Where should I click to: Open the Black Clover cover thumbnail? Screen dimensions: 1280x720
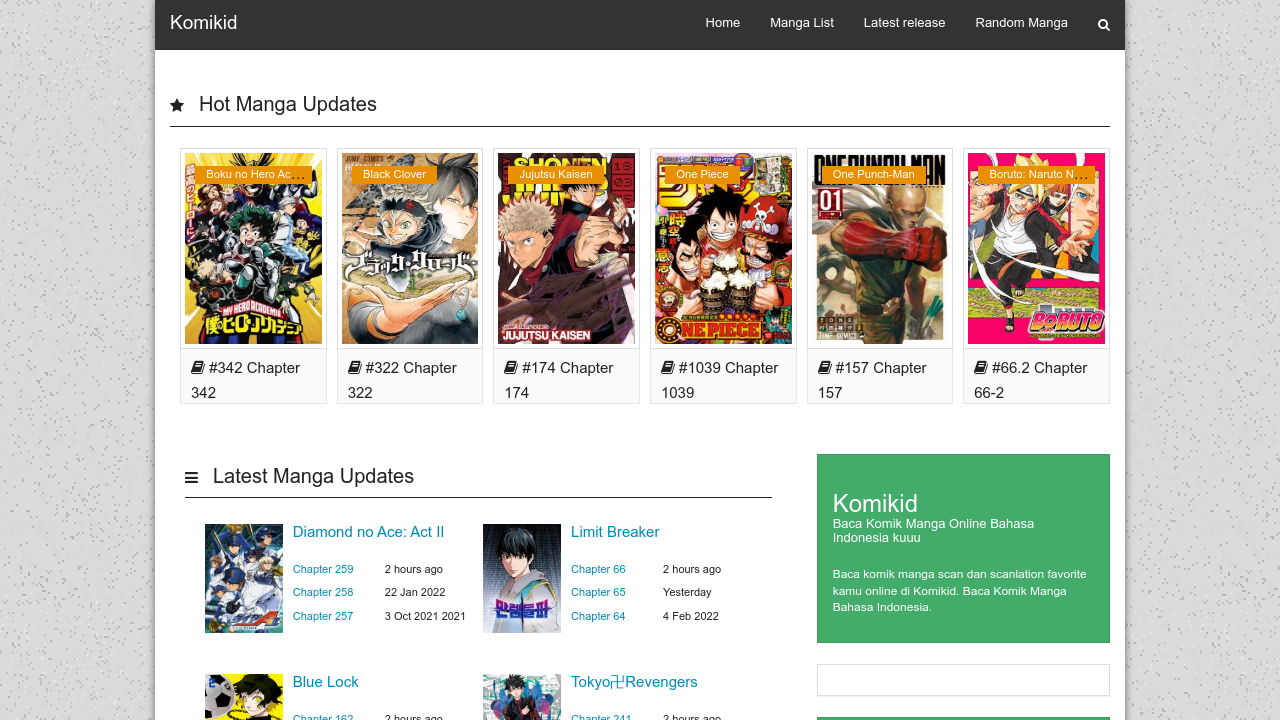(x=410, y=249)
